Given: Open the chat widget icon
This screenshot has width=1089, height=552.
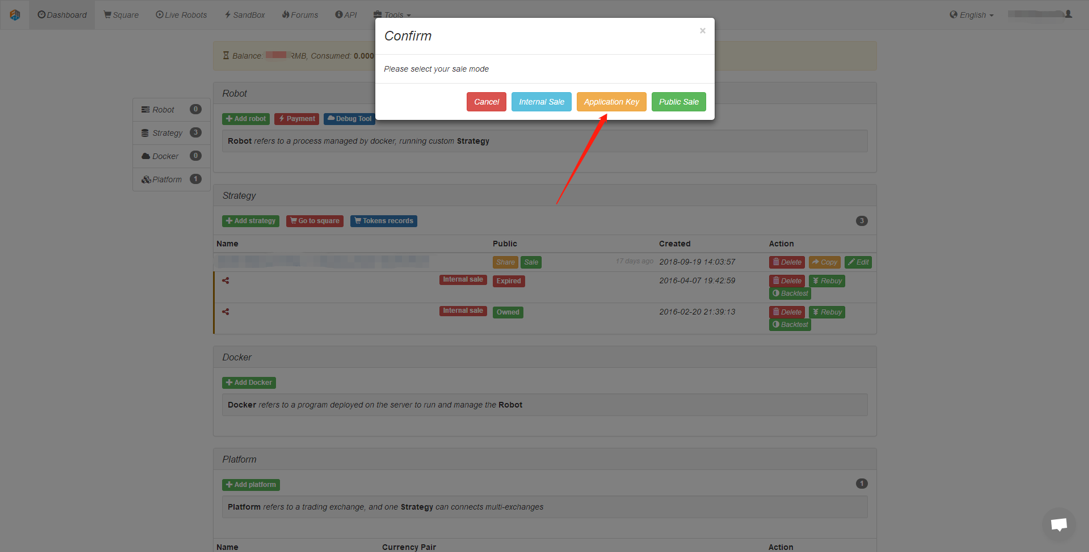Looking at the screenshot, I should 1059,525.
